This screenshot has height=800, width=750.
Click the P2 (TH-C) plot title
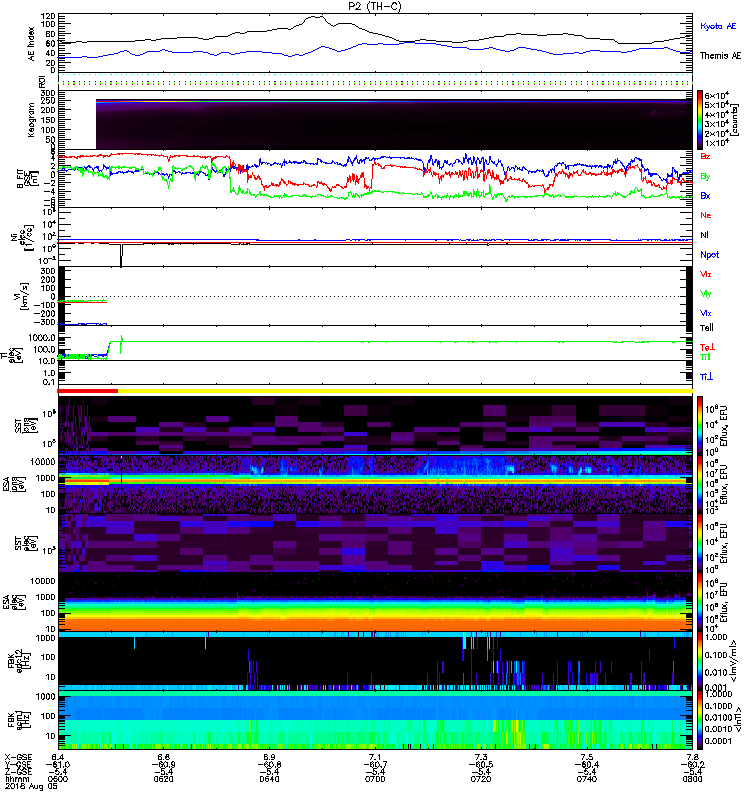(x=376, y=6)
